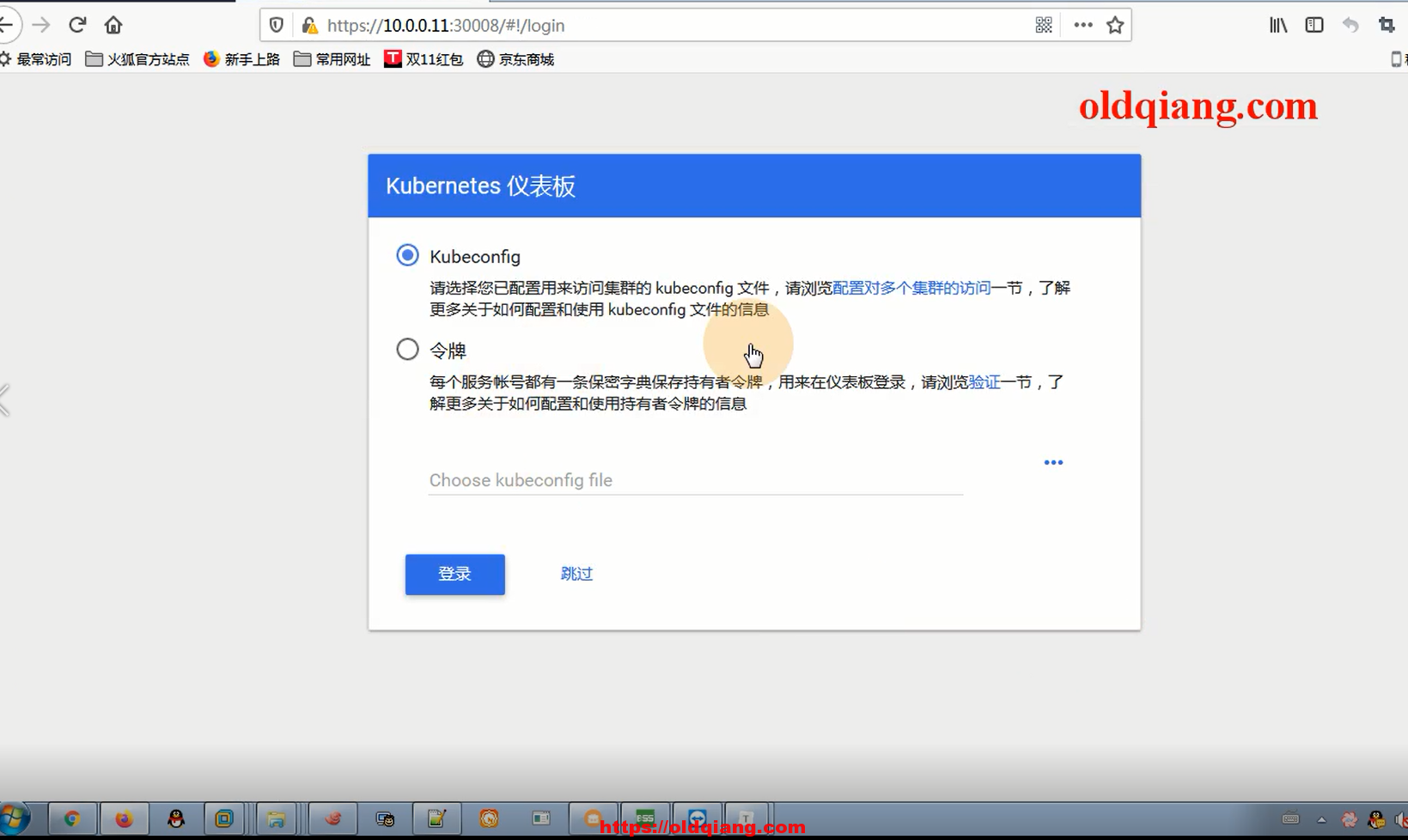Select the 令牌 token radio option
The width and height of the screenshot is (1408, 840).
click(407, 350)
